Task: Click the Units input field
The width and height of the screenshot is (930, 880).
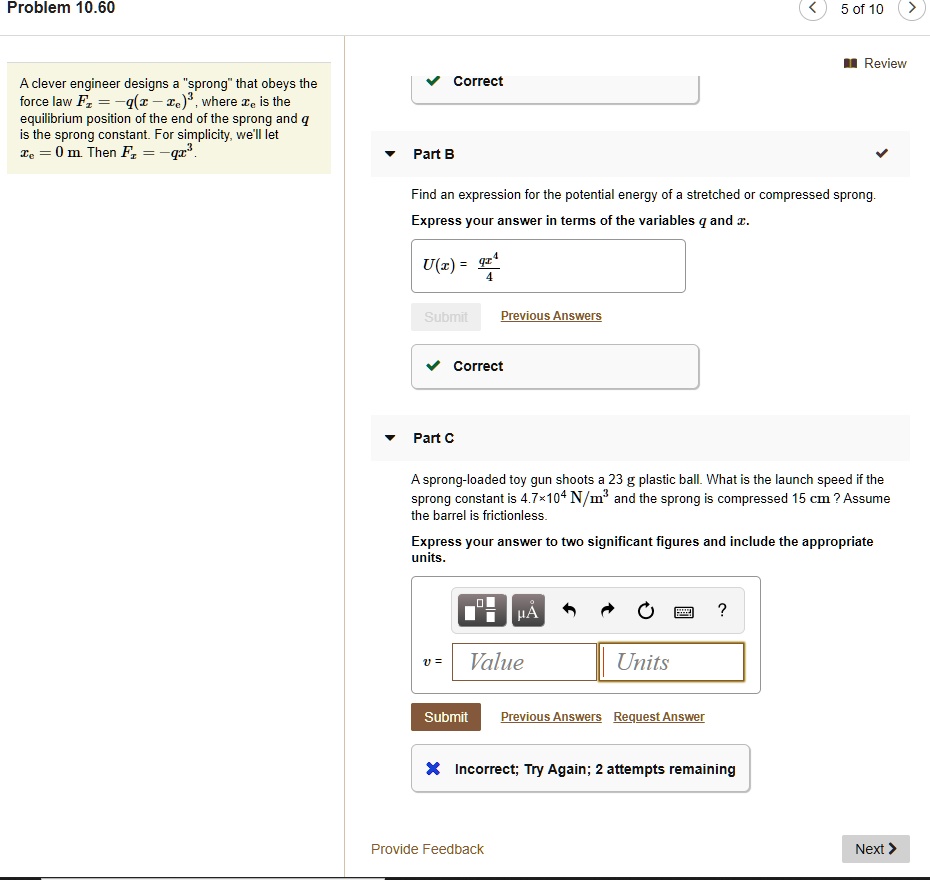Action: point(672,662)
